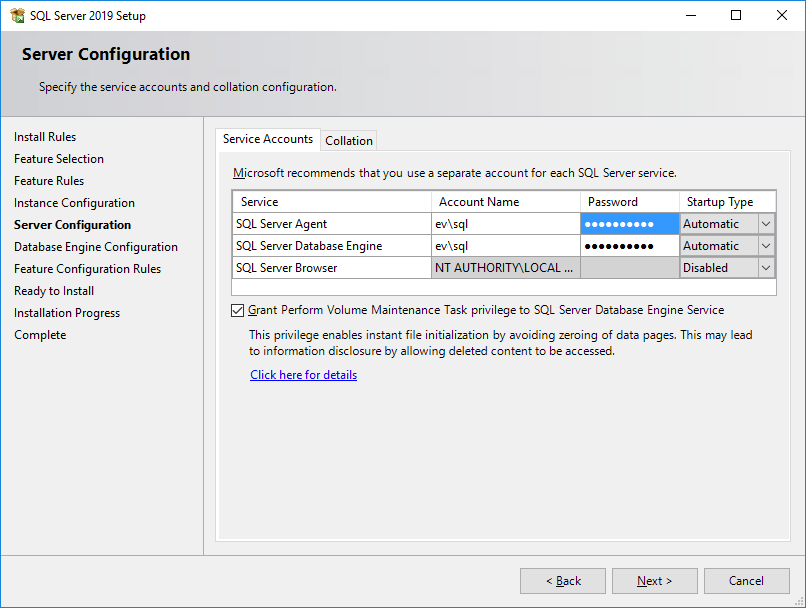The height and width of the screenshot is (608, 806).
Task: Open the SQL Server Browser startup type dropdown
Action: point(767,267)
